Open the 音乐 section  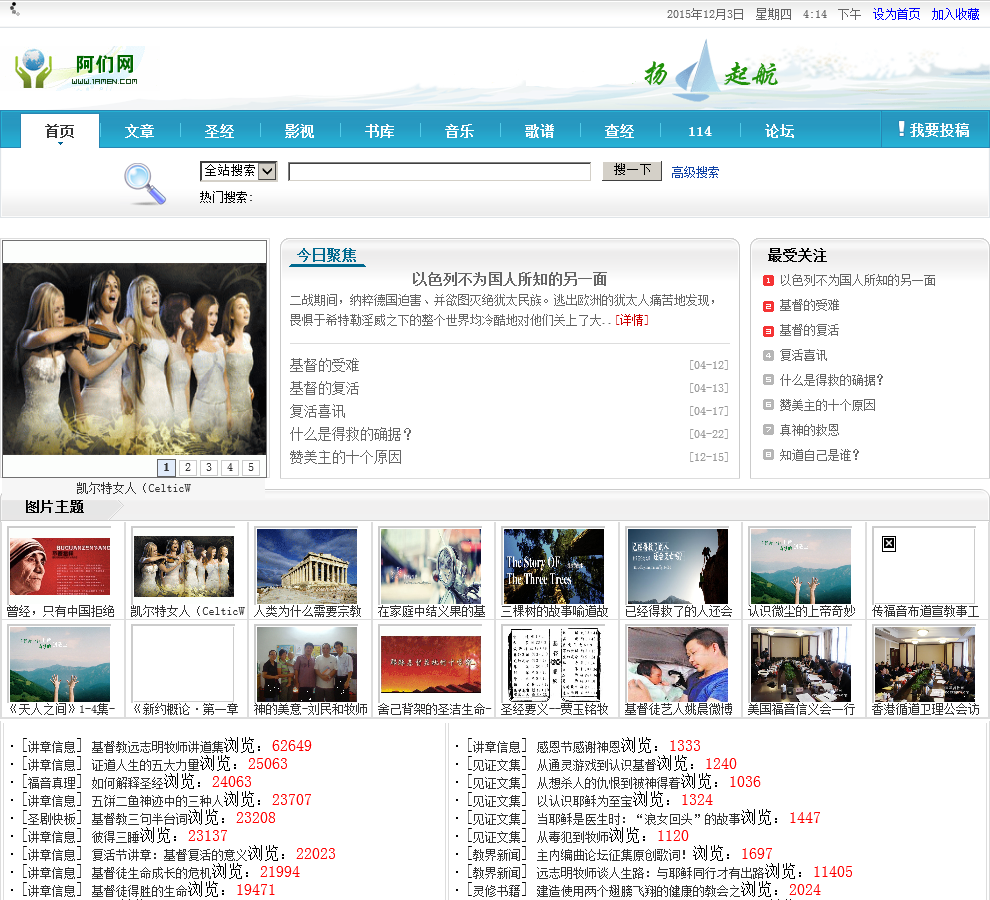click(x=460, y=131)
